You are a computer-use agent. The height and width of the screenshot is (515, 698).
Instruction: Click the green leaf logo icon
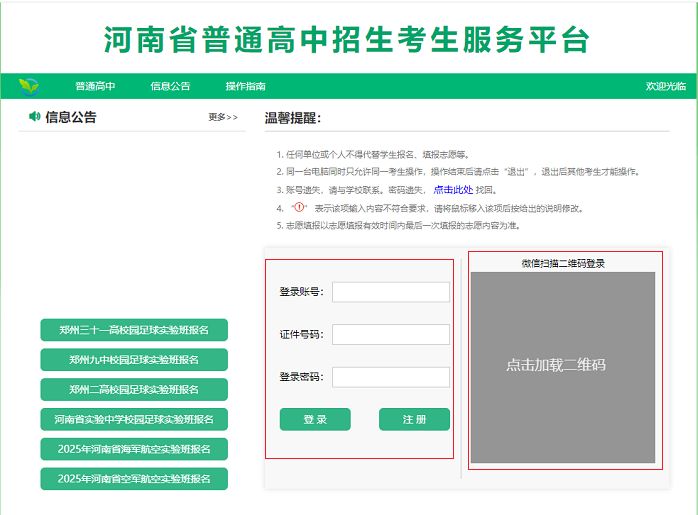[x=29, y=86]
